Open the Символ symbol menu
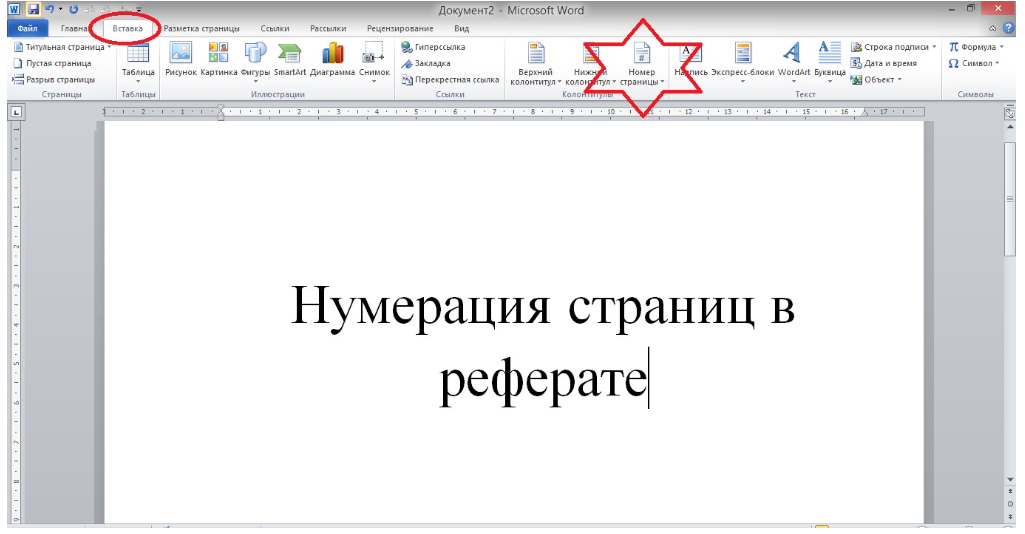Viewport: 1025px width, 534px height. pos(974,63)
